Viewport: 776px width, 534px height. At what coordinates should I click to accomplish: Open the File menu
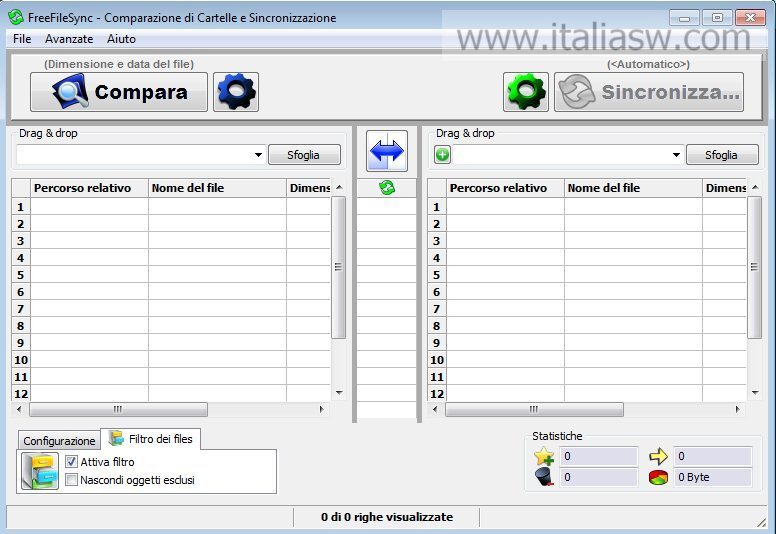coord(22,39)
